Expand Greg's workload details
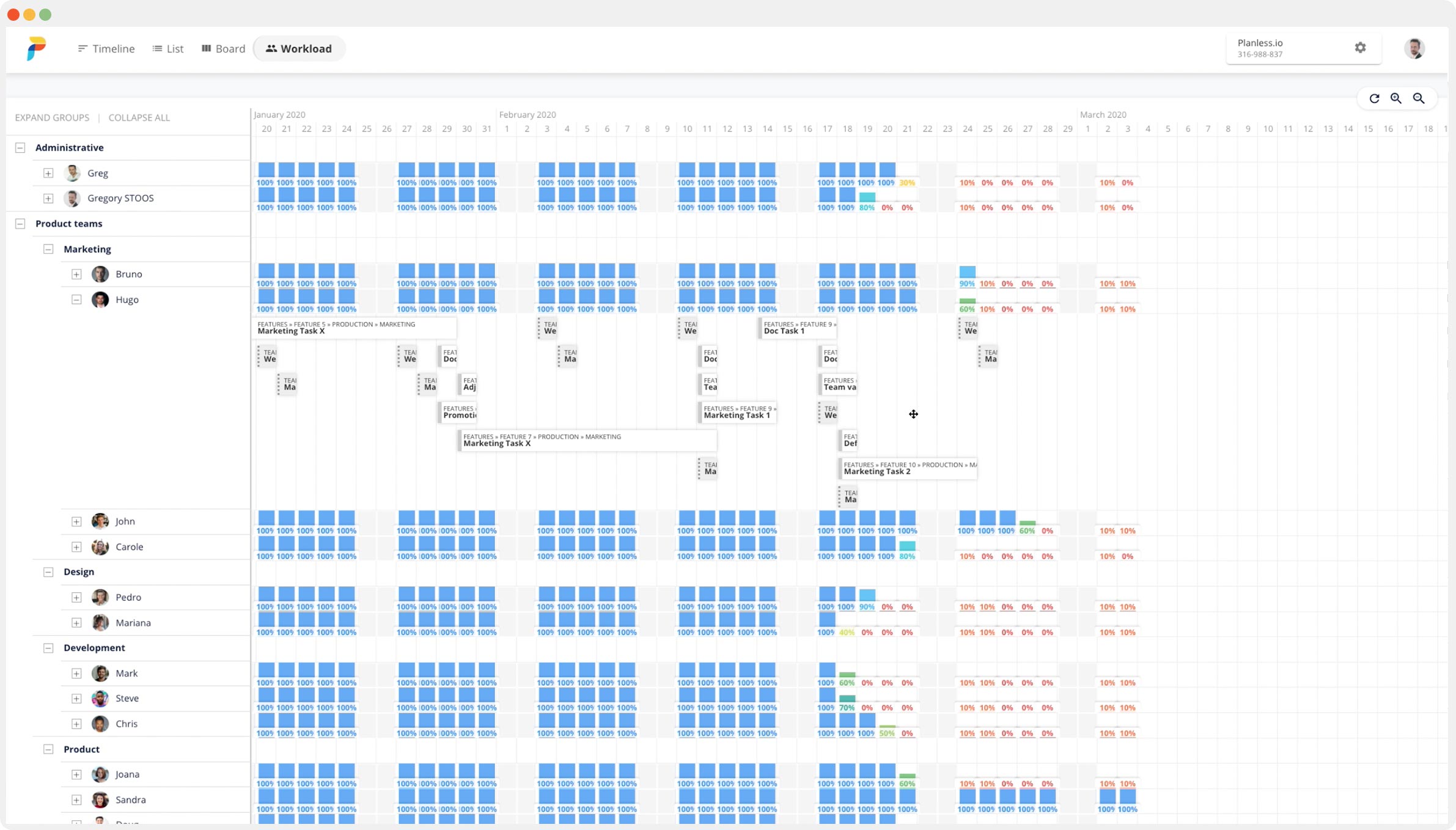The height and width of the screenshot is (830, 1456). (48, 173)
